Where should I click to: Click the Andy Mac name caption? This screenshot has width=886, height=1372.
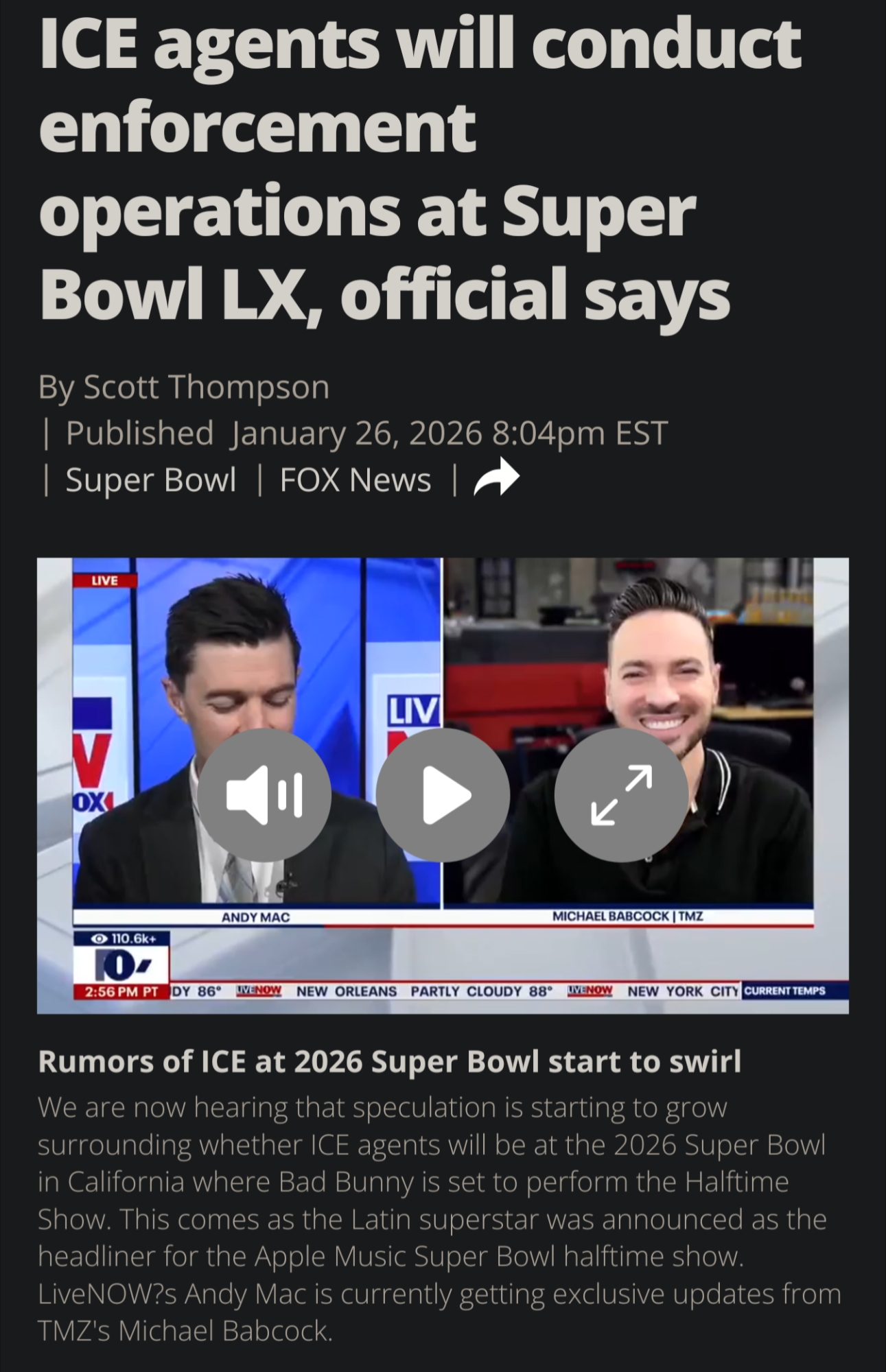255,917
